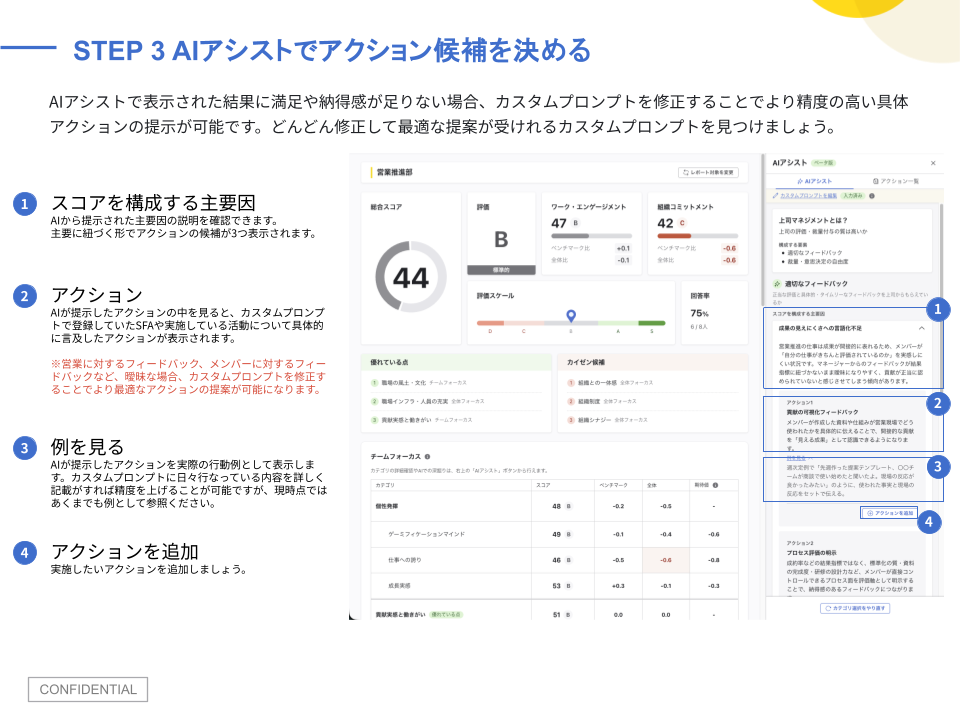The image size is (960, 720).
Task: Click the info icon next to 入力済み badge
Action: (872, 196)
